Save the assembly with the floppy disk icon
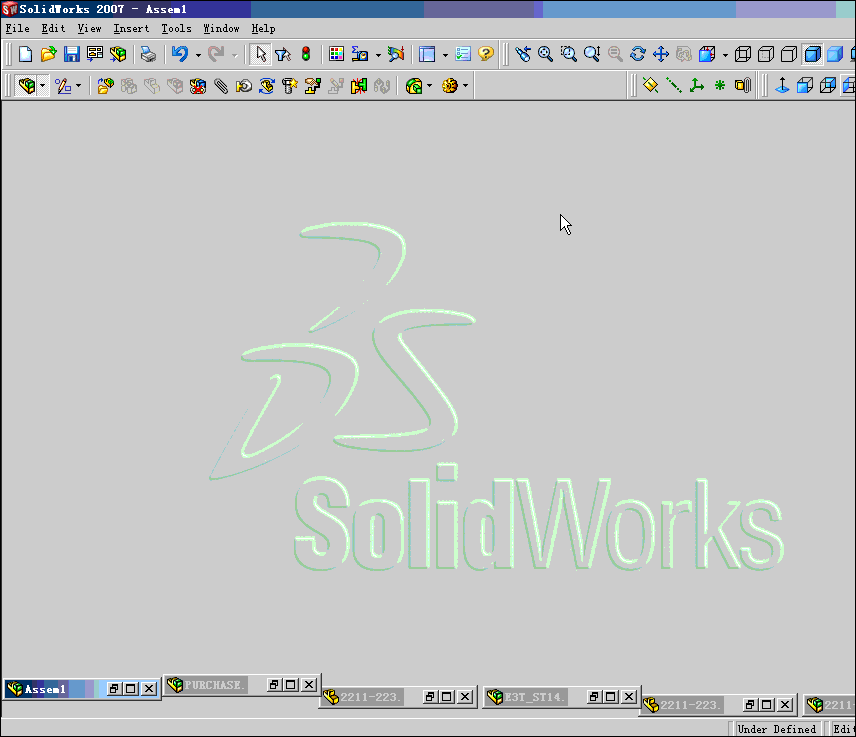Image resolution: width=856 pixels, height=737 pixels. 72,54
